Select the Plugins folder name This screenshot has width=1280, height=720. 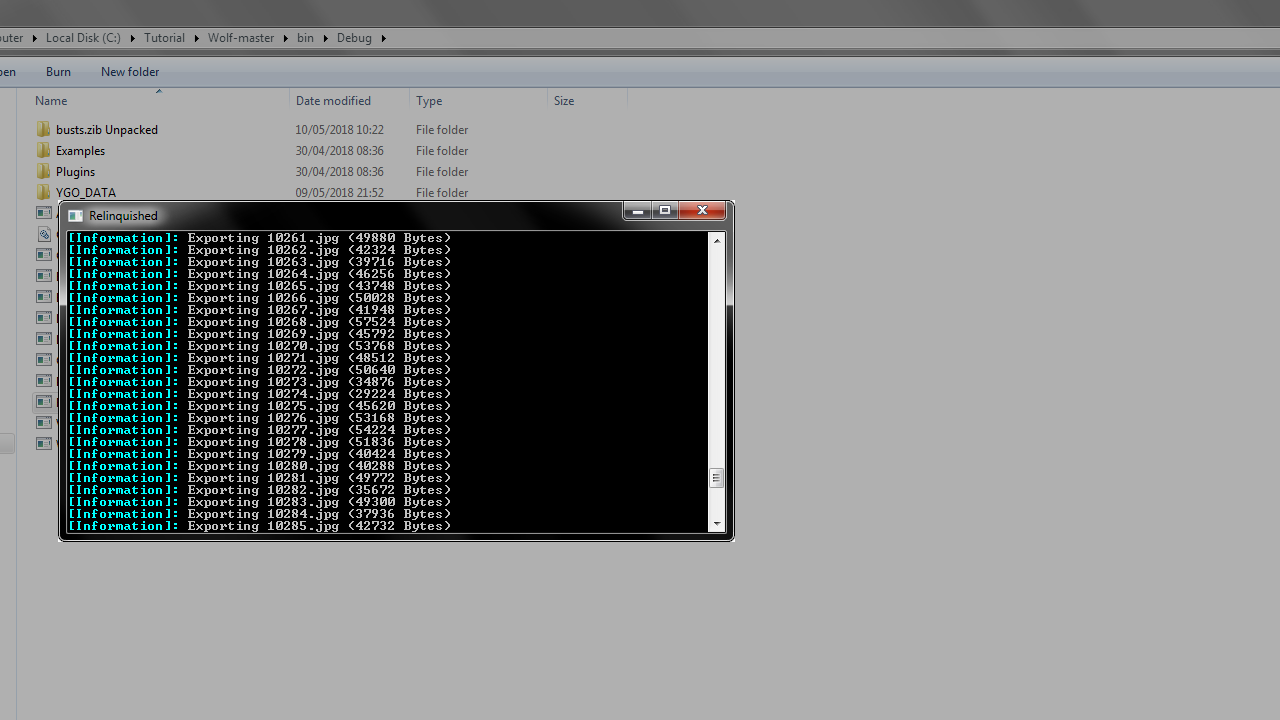(75, 172)
